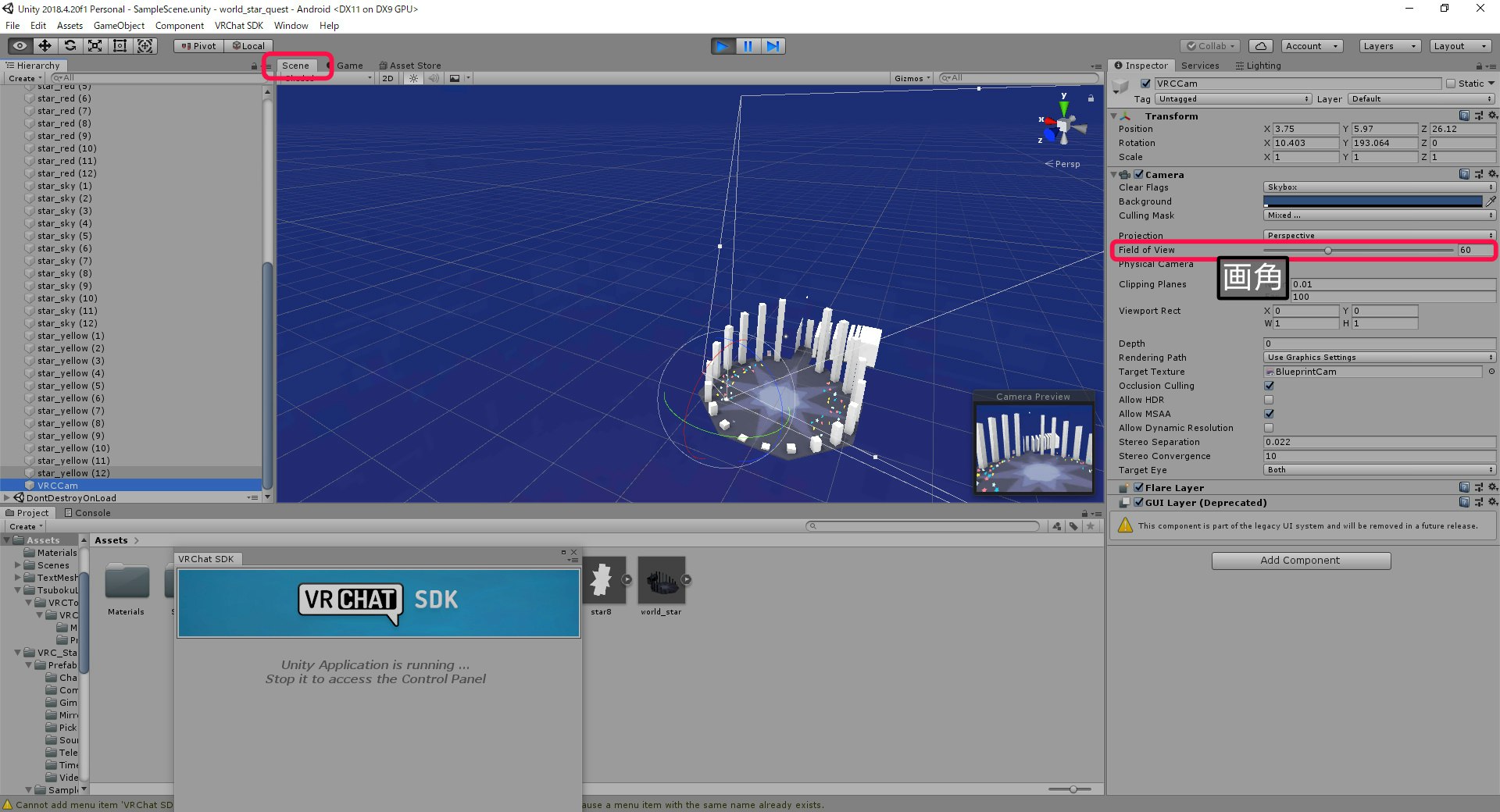The height and width of the screenshot is (812, 1500).
Task: Toggle 2D scene view mode
Action: point(387,78)
